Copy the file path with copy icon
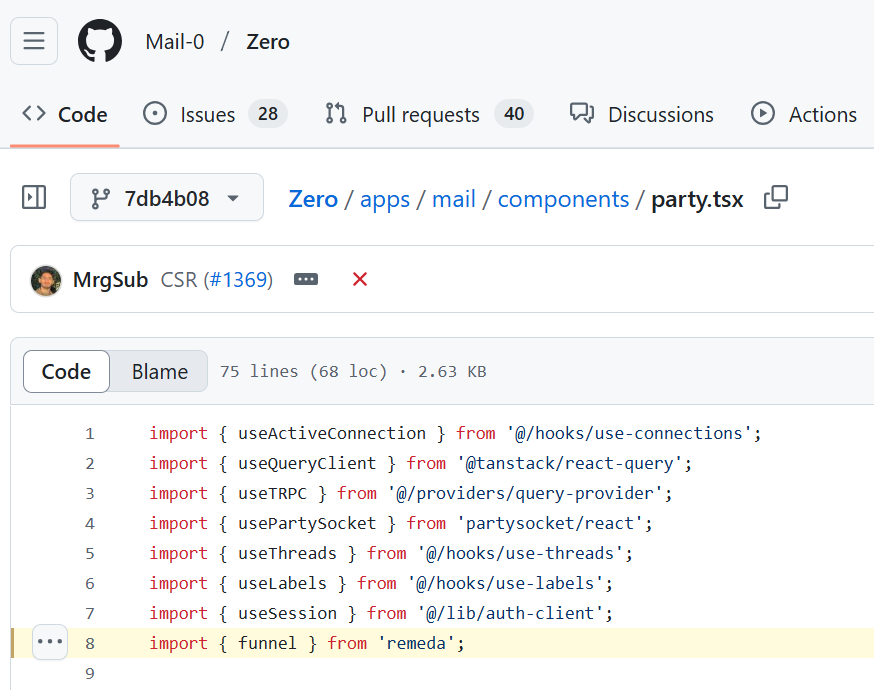 [x=776, y=197]
